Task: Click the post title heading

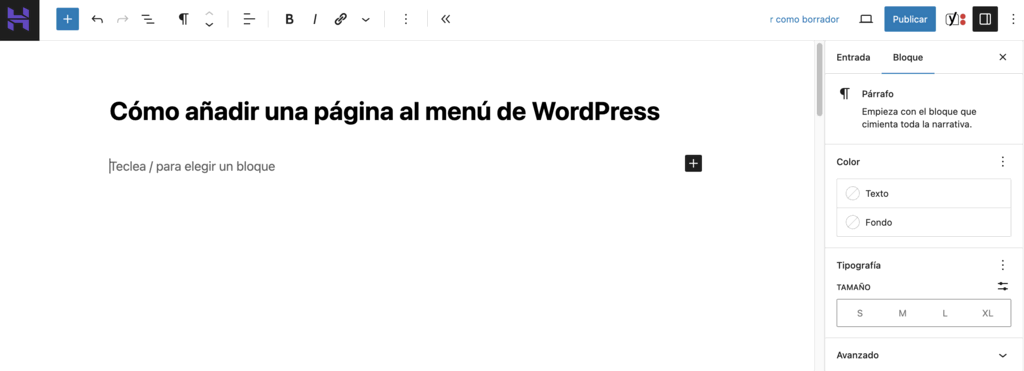Action: 385,112
